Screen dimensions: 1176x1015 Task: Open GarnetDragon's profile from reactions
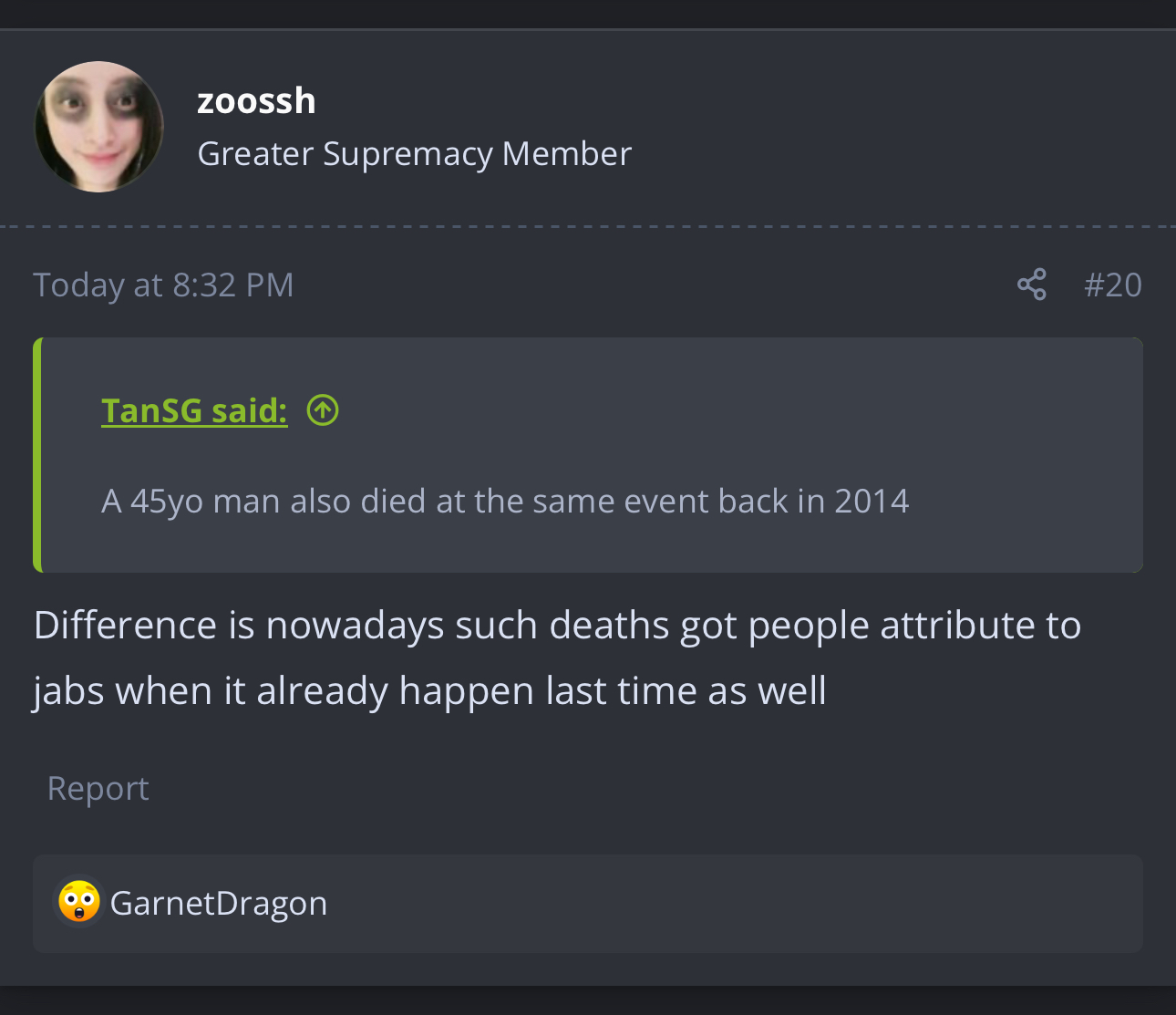218,904
